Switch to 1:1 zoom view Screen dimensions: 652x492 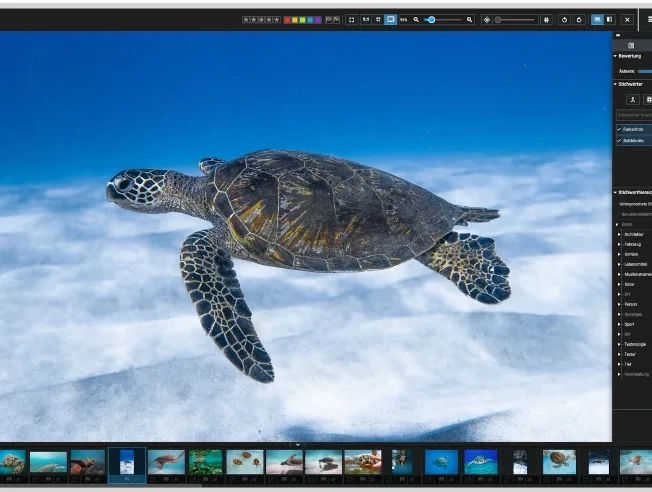pyautogui.click(x=366, y=20)
